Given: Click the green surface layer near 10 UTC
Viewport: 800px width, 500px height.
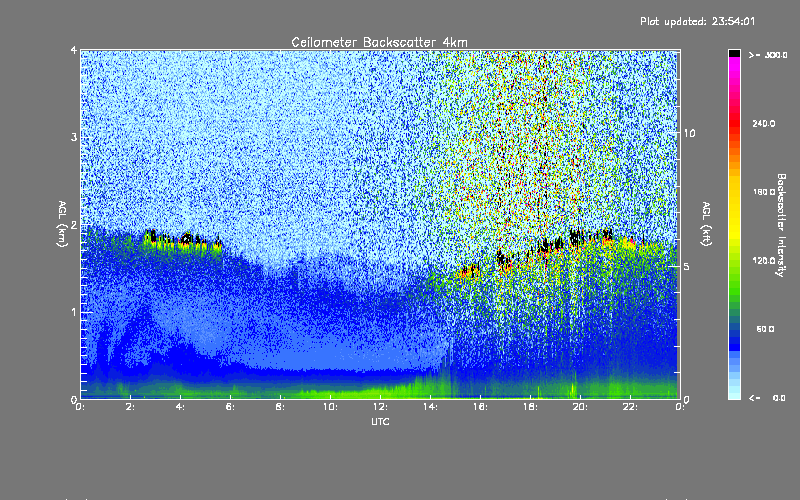Looking at the screenshot, I should click(330, 393).
